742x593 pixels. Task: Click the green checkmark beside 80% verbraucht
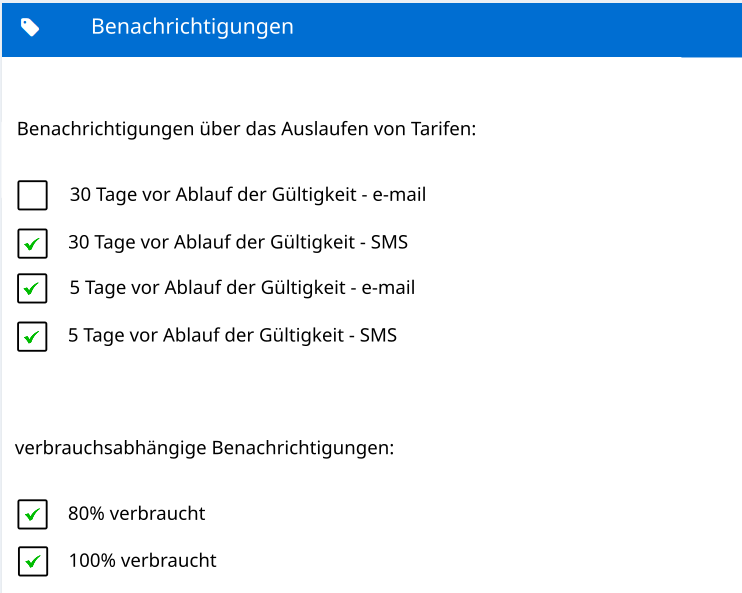(x=33, y=516)
